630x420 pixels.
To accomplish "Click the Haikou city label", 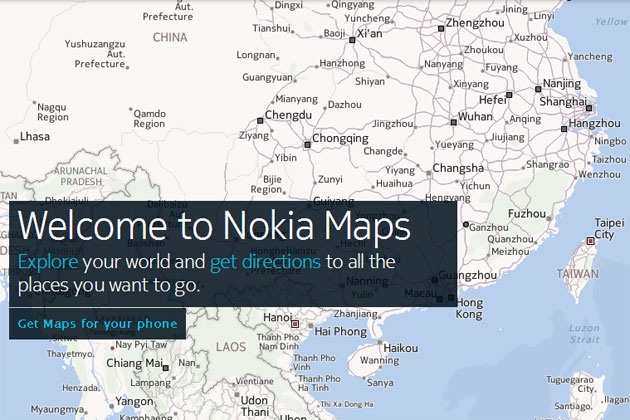I will [401, 348].
